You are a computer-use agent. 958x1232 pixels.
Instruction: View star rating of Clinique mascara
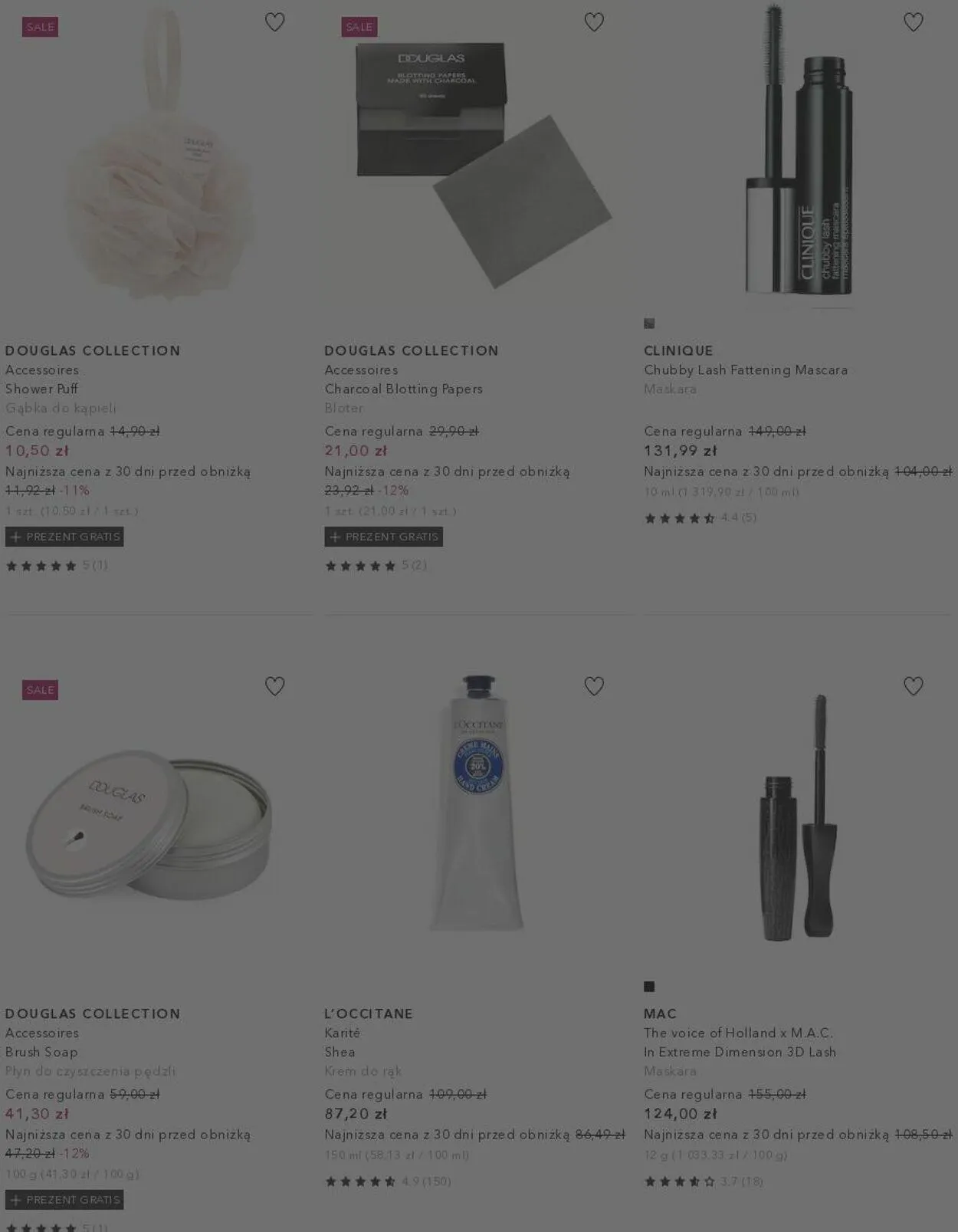(x=700, y=517)
